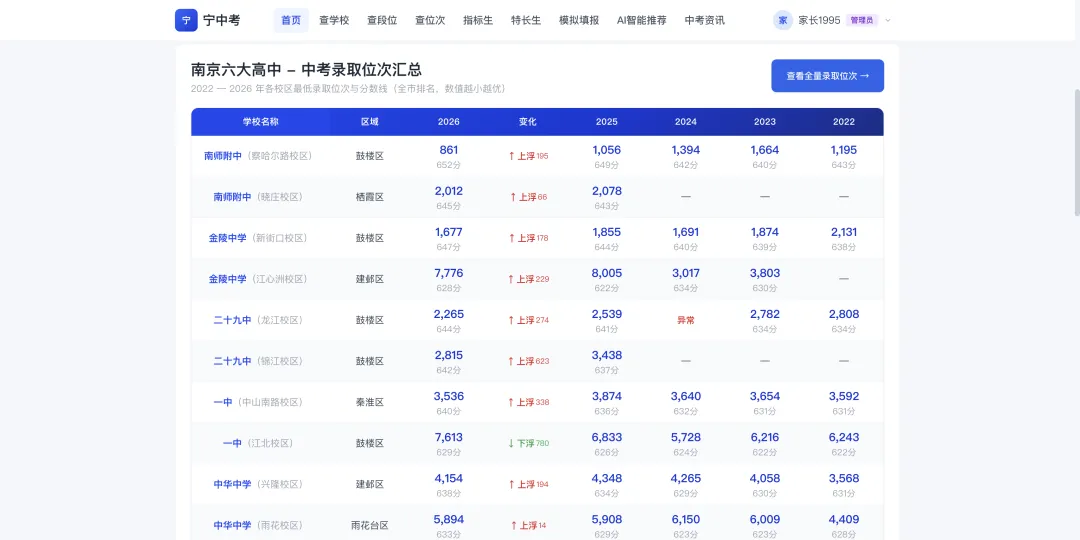
Task: Open the 特长生 nav item
Action: click(x=526, y=20)
